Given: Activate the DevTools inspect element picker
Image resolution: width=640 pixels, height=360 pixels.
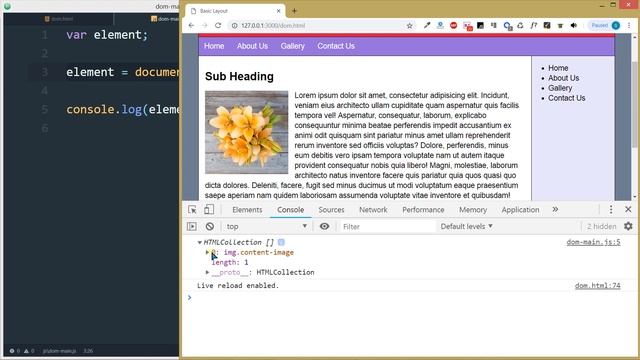Looking at the screenshot, I should click(x=192, y=210).
